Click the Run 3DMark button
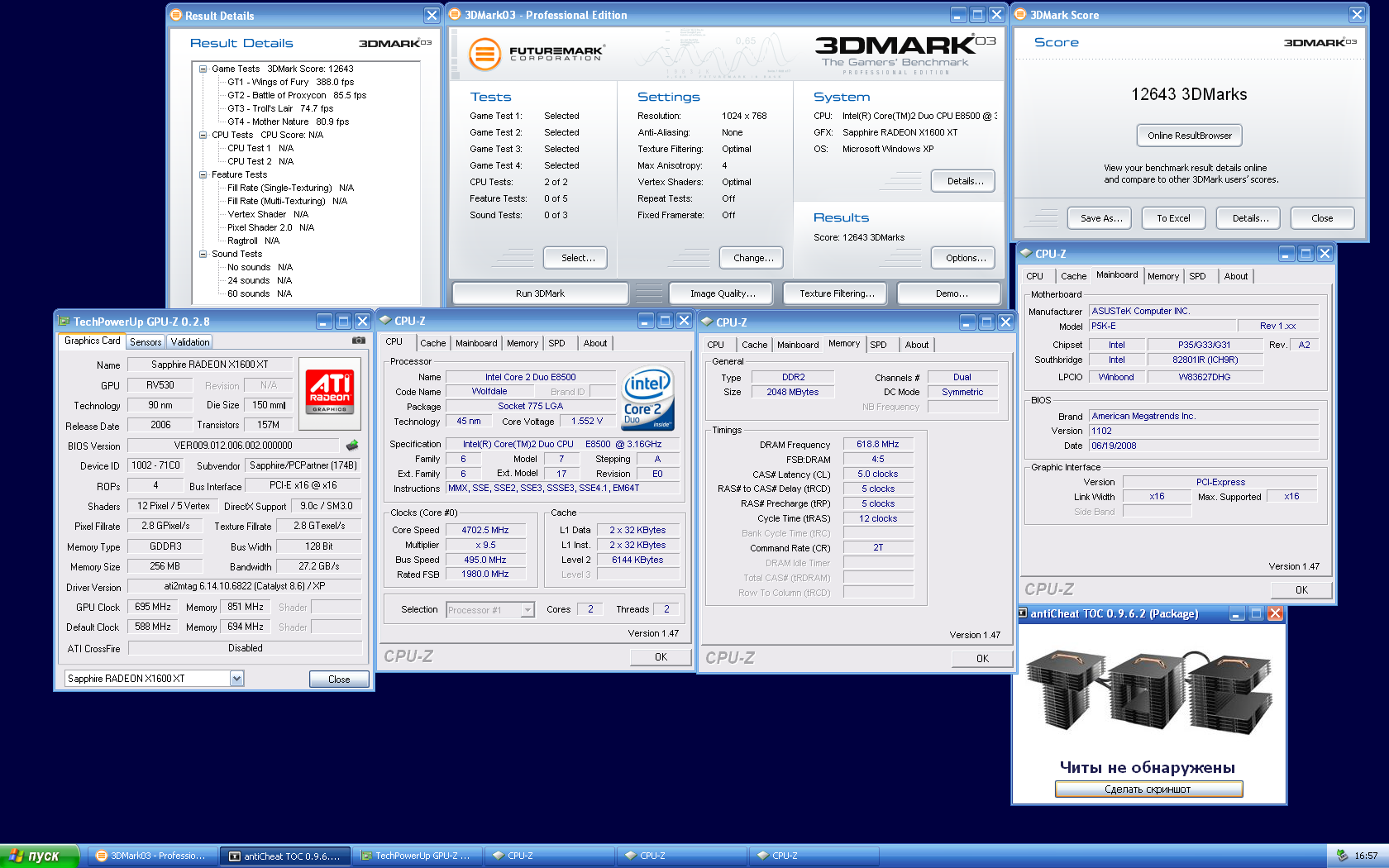 (540, 293)
